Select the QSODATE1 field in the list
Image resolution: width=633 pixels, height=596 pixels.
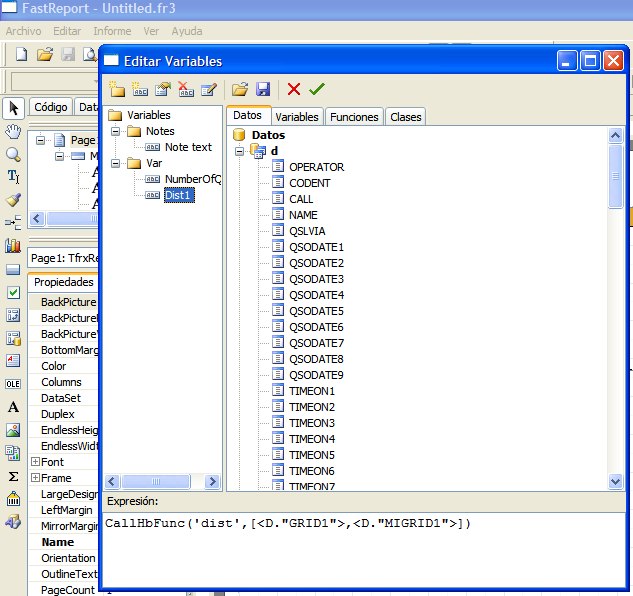(316, 247)
